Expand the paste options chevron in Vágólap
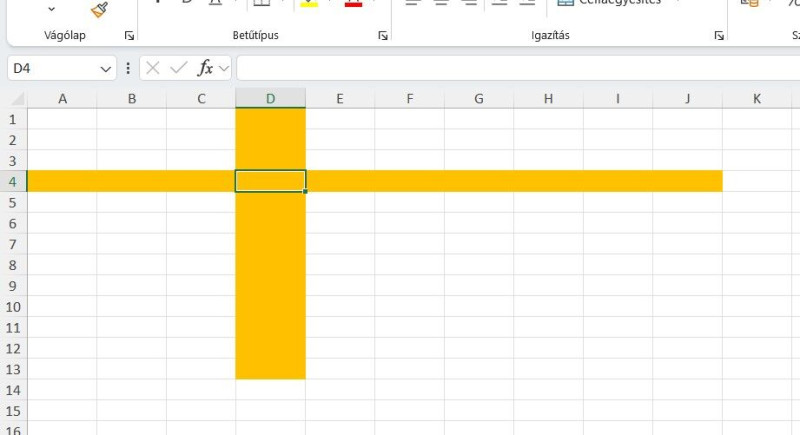This screenshot has width=800, height=435. click(51, 9)
